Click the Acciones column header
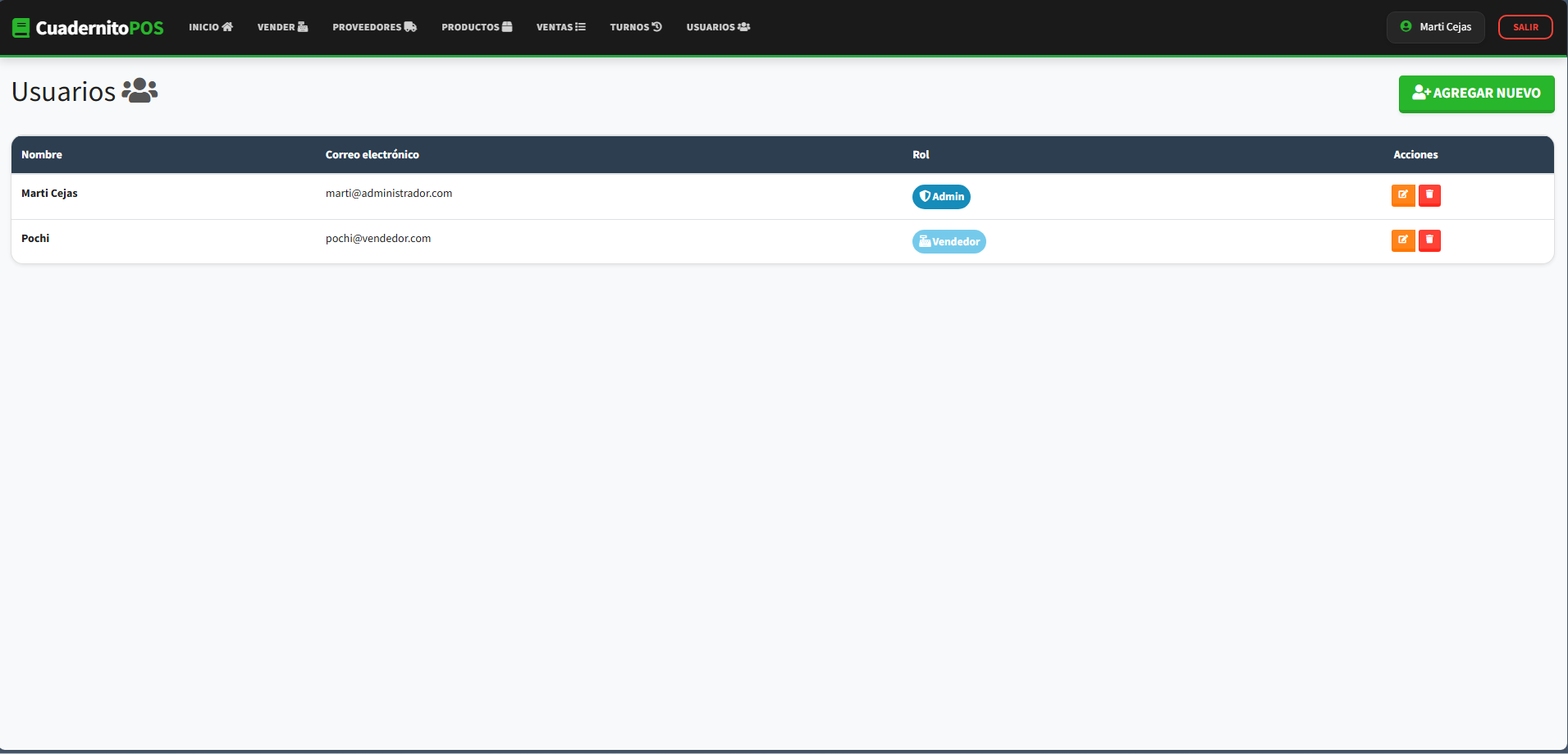Viewport: 1568px width, 754px height. point(1415,155)
